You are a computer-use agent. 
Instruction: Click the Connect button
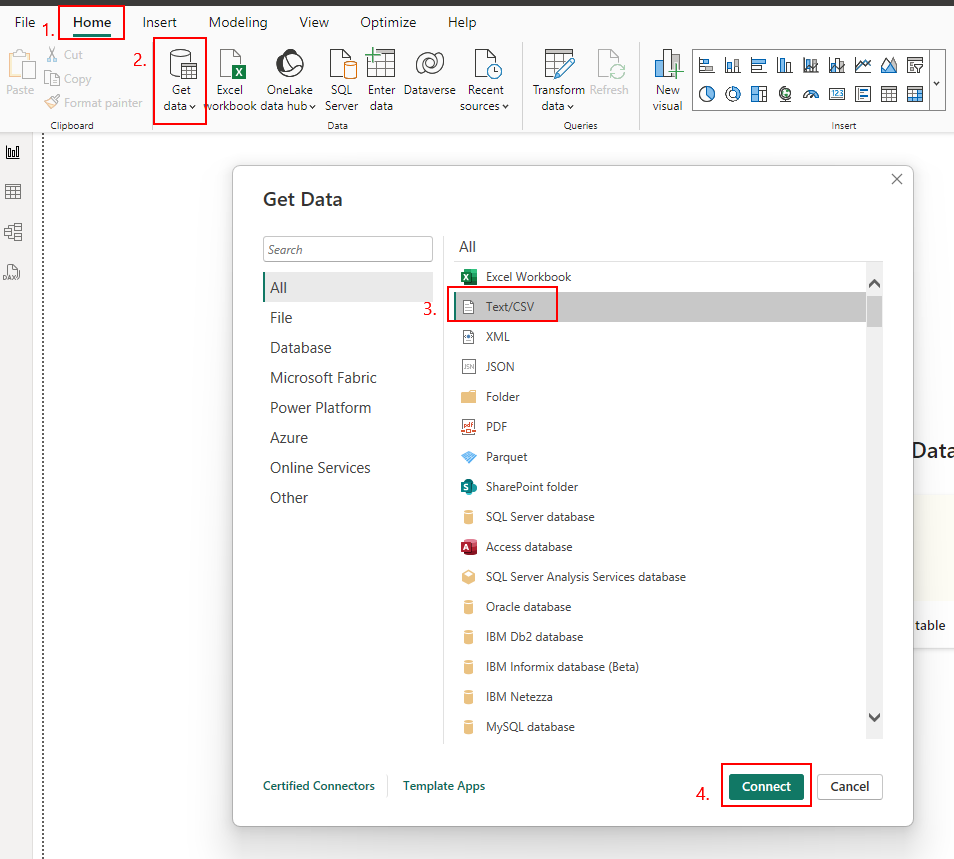(x=766, y=787)
